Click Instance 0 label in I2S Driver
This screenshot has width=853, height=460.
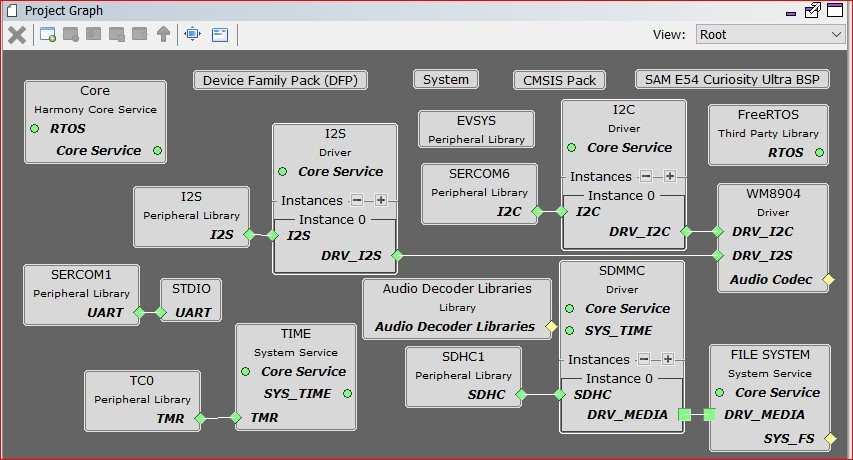click(332, 220)
